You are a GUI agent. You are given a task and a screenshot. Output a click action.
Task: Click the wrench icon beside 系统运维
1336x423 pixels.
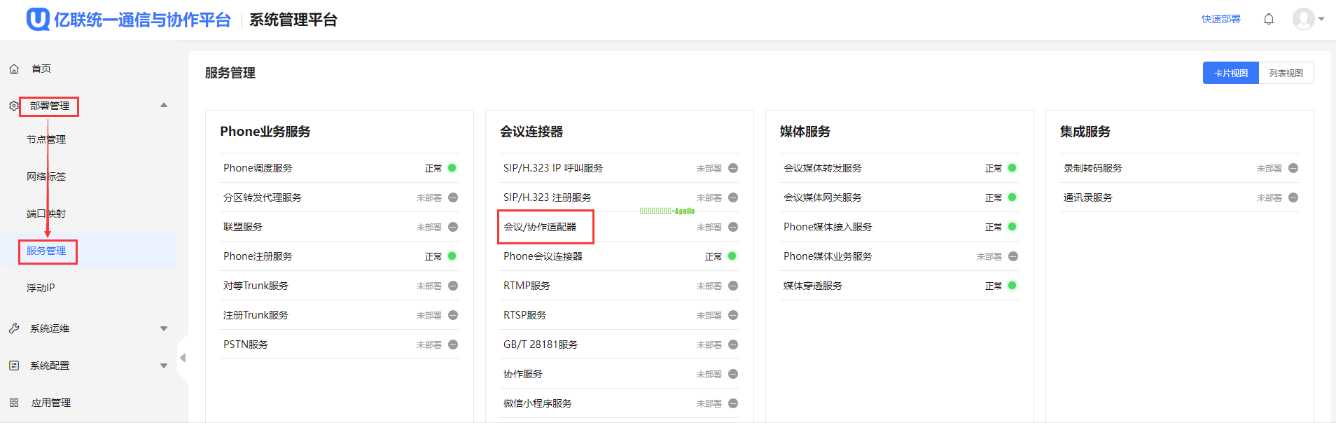[x=14, y=328]
